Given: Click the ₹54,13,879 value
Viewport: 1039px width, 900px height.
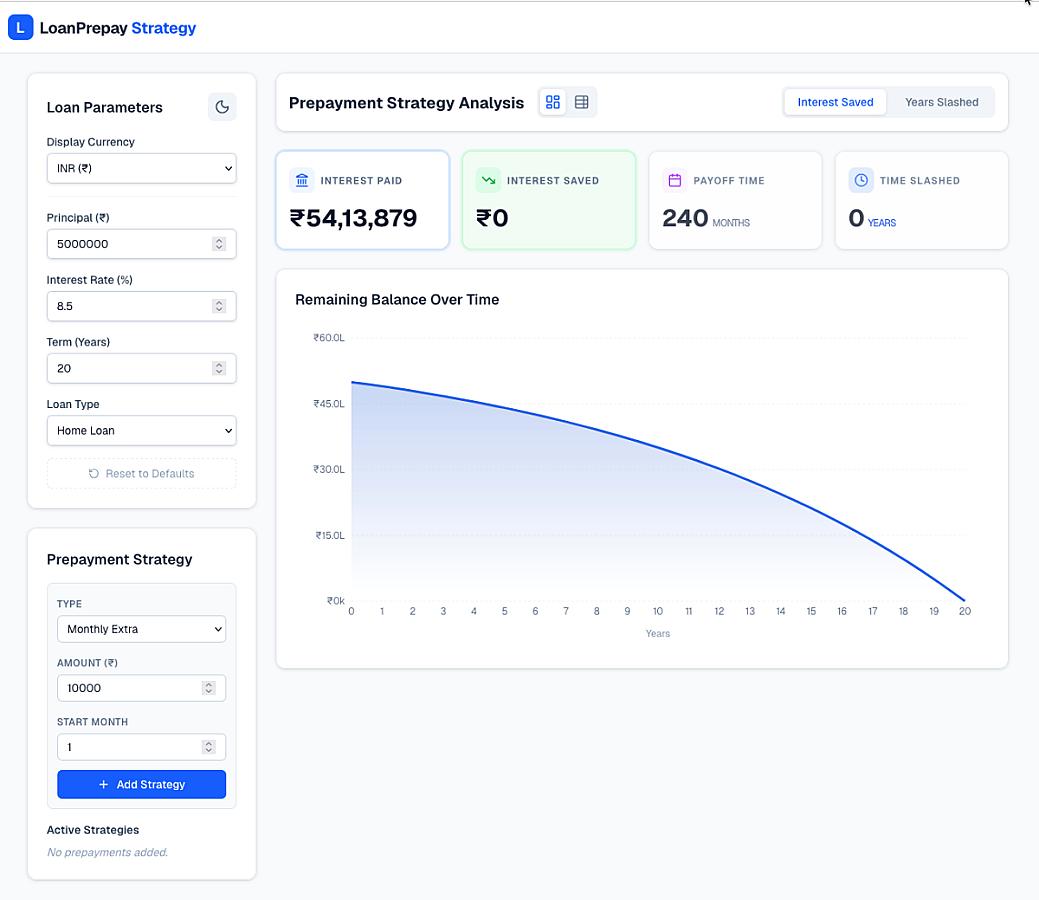Looking at the screenshot, I should click(354, 218).
